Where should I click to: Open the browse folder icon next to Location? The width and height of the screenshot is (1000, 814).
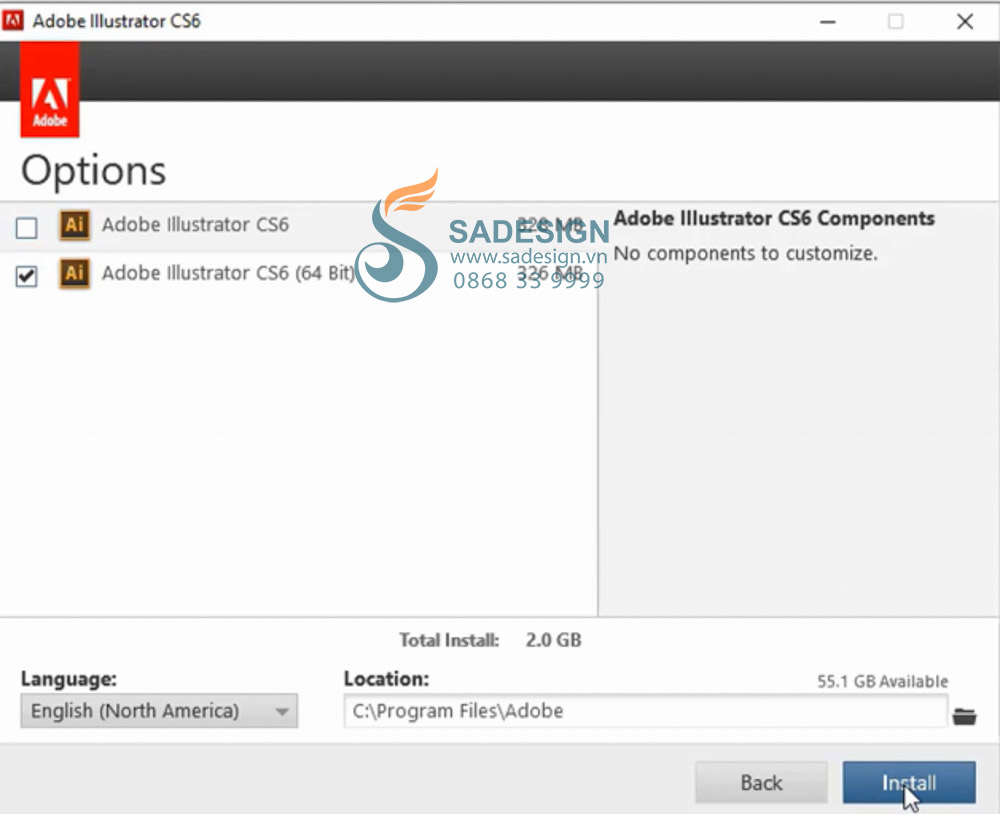[x=964, y=716]
